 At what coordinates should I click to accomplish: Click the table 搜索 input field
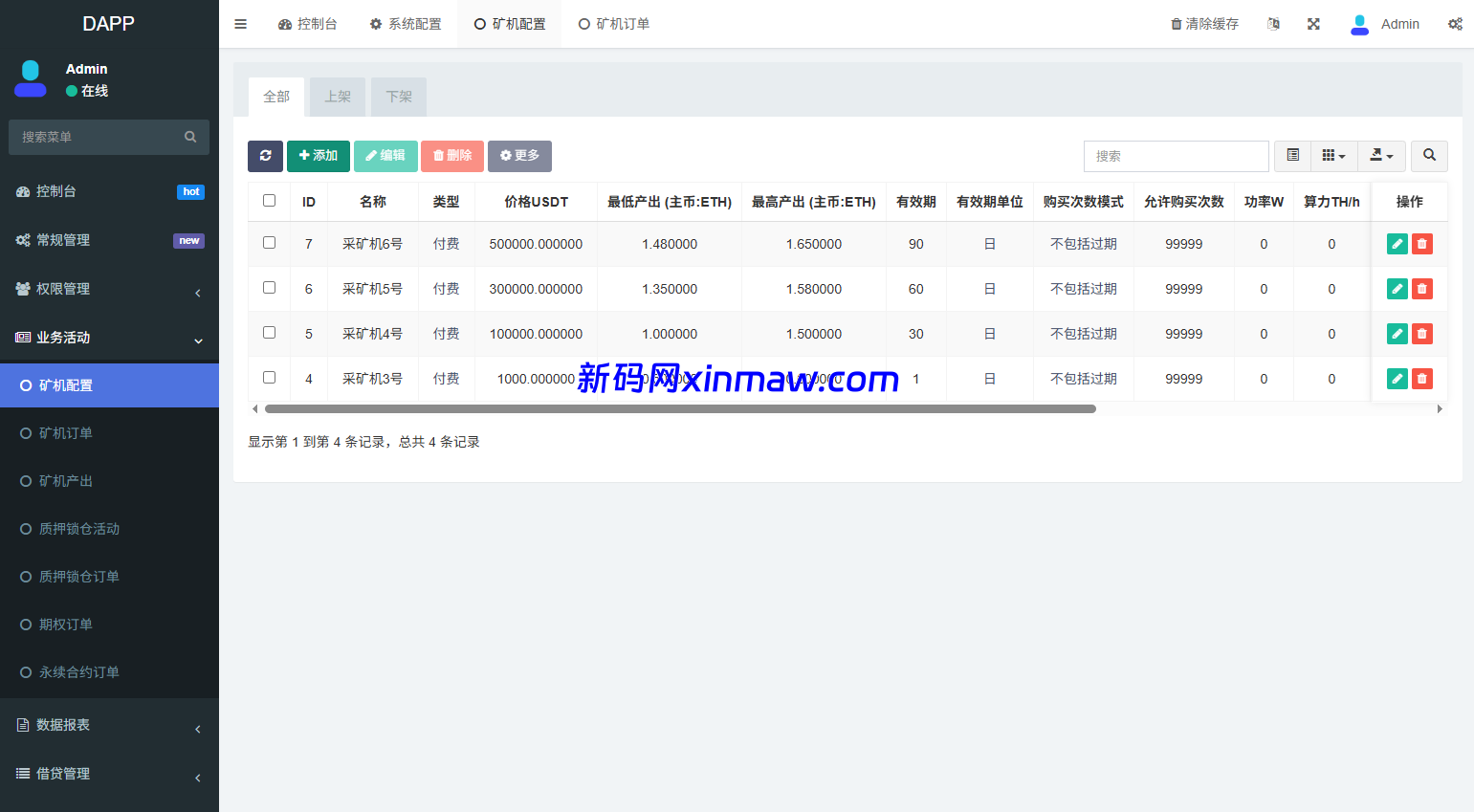pos(1176,156)
